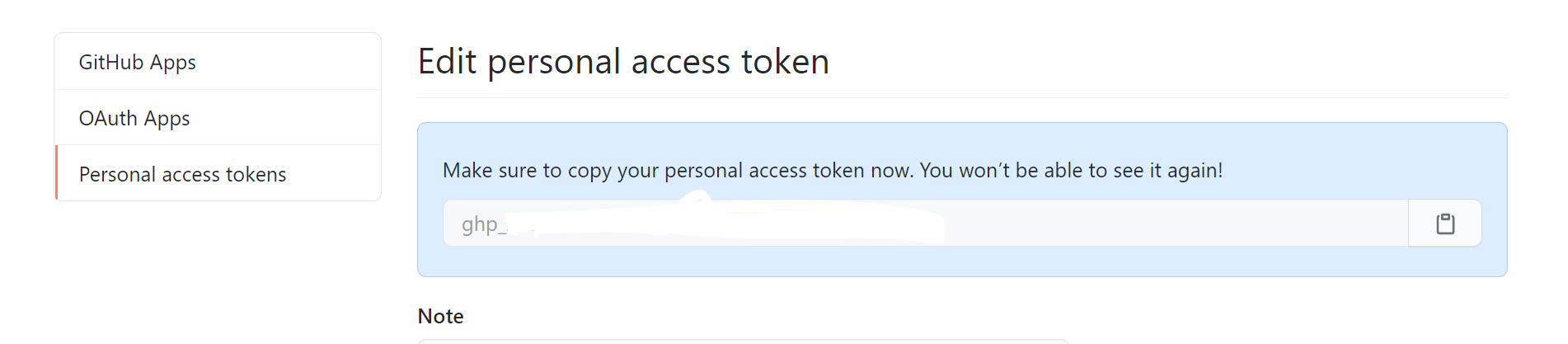Screen dimensions: 1568x344
Task: Click the "You won't be able to see it again!" text
Action: (1071, 170)
